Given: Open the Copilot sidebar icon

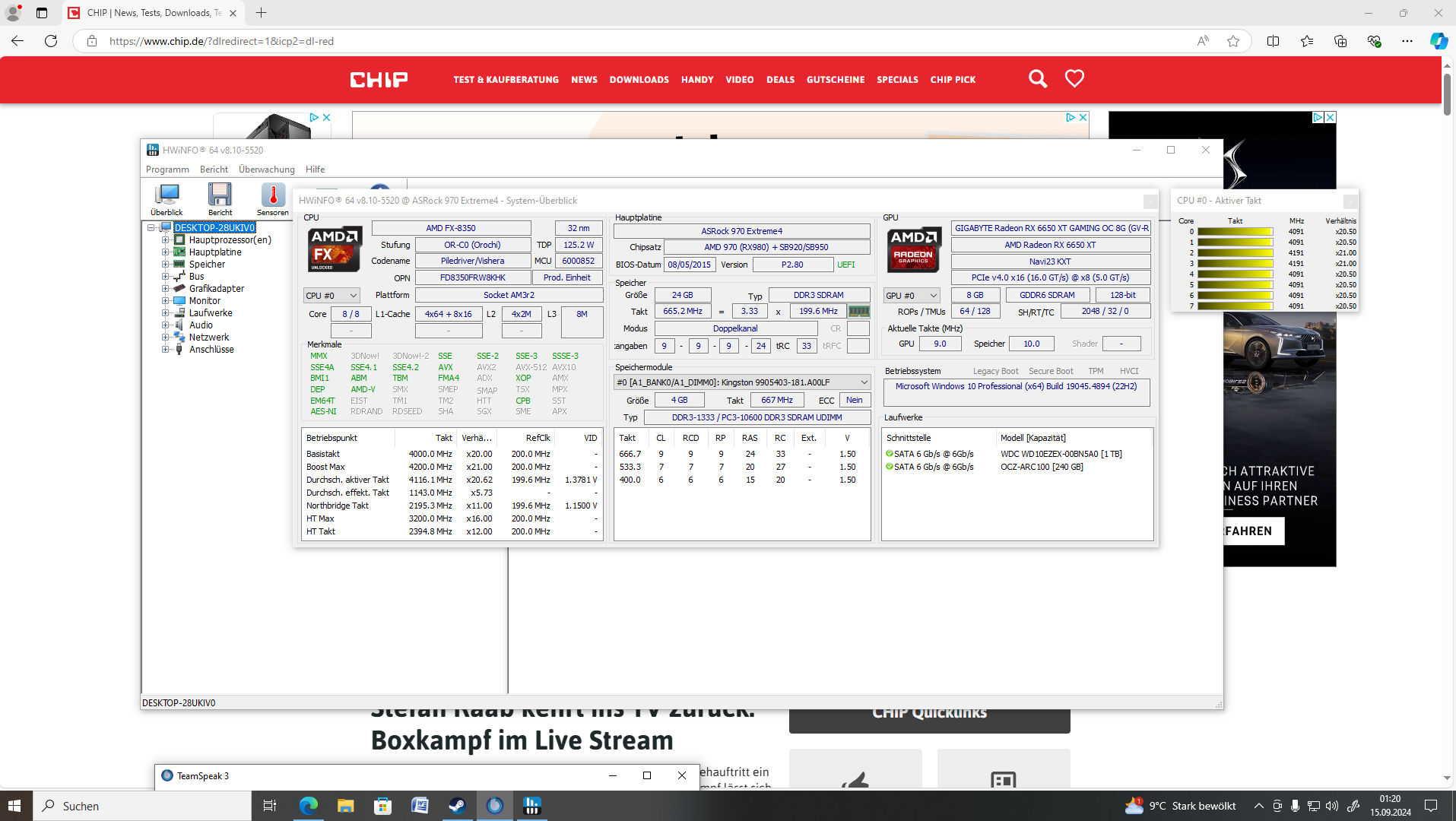Looking at the screenshot, I should 1439,41.
